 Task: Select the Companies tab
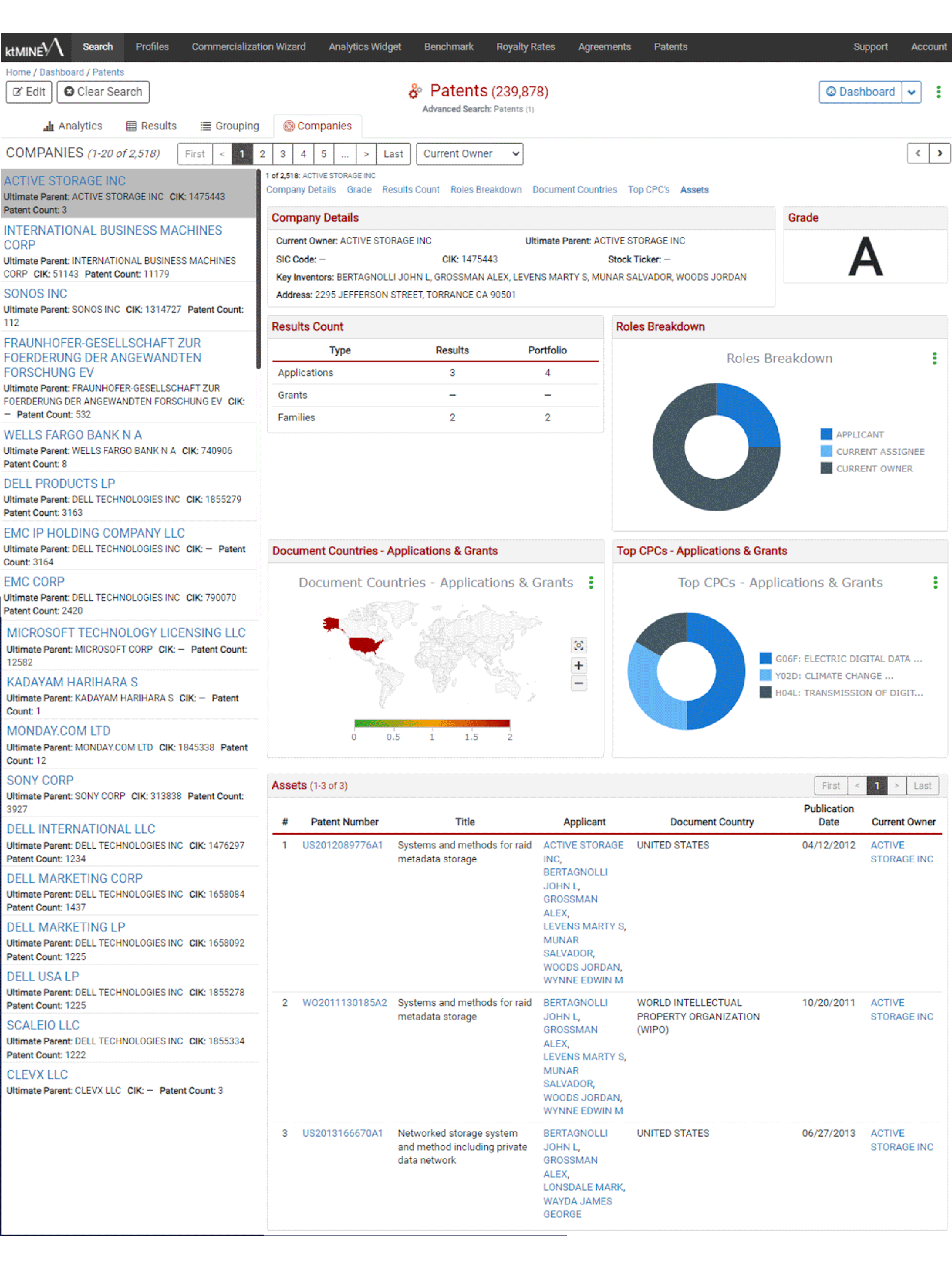pyautogui.click(x=317, y=126)
